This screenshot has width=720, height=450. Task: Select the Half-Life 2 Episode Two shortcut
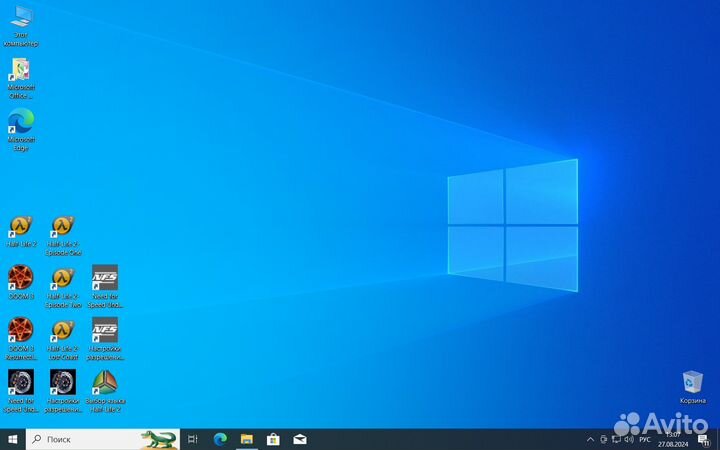(63, 288)
